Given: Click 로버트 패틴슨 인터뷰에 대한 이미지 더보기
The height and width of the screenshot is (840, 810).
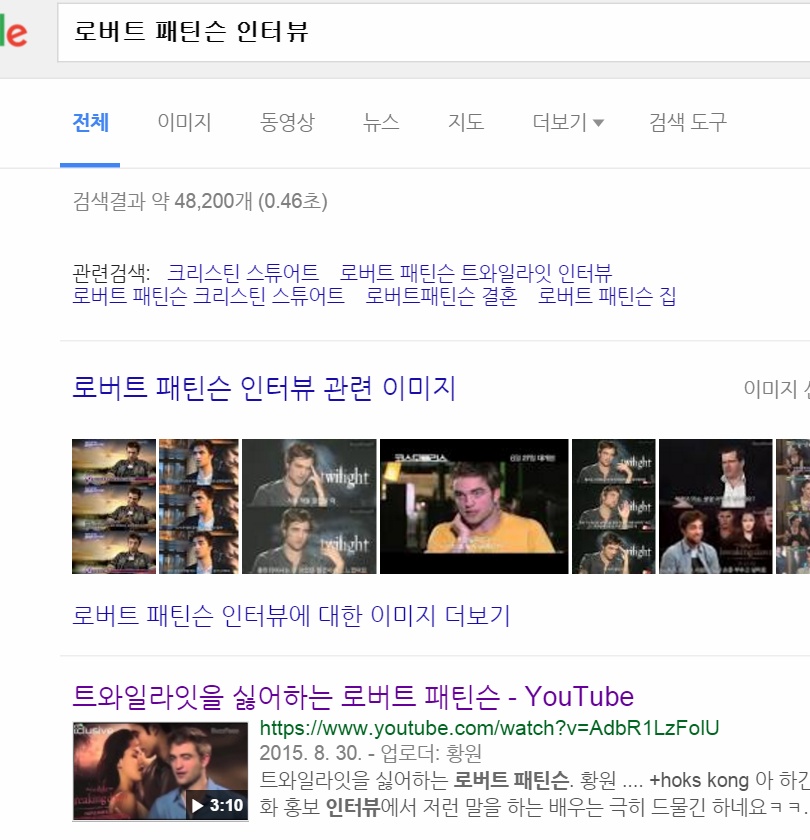Looking at the screenshot, I should [x=291, y=616].
